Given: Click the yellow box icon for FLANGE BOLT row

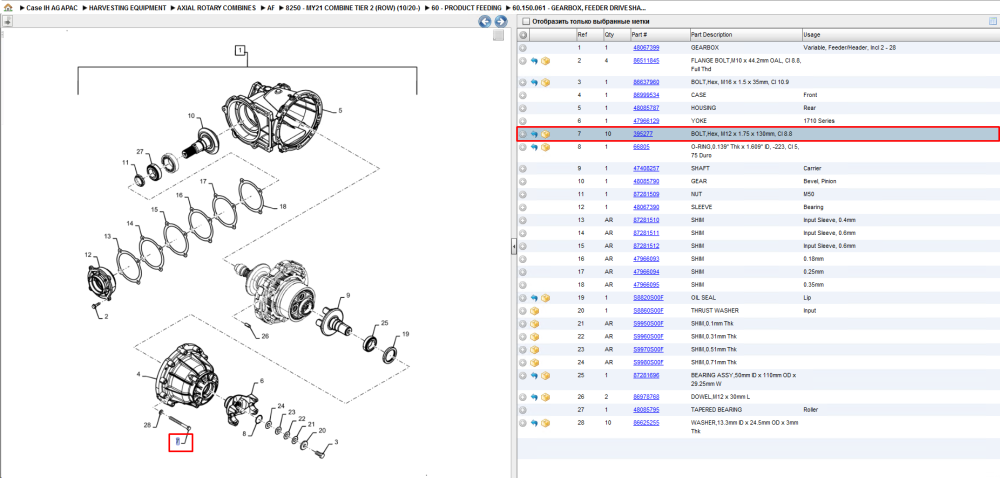Looking at the screenshot, I should click(545, 61).
